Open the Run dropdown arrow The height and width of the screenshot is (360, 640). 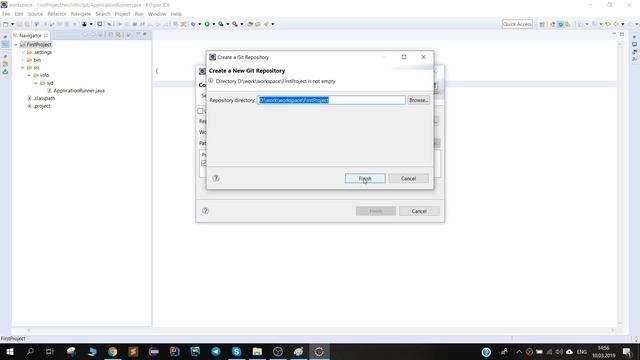[x=213, y=24]
